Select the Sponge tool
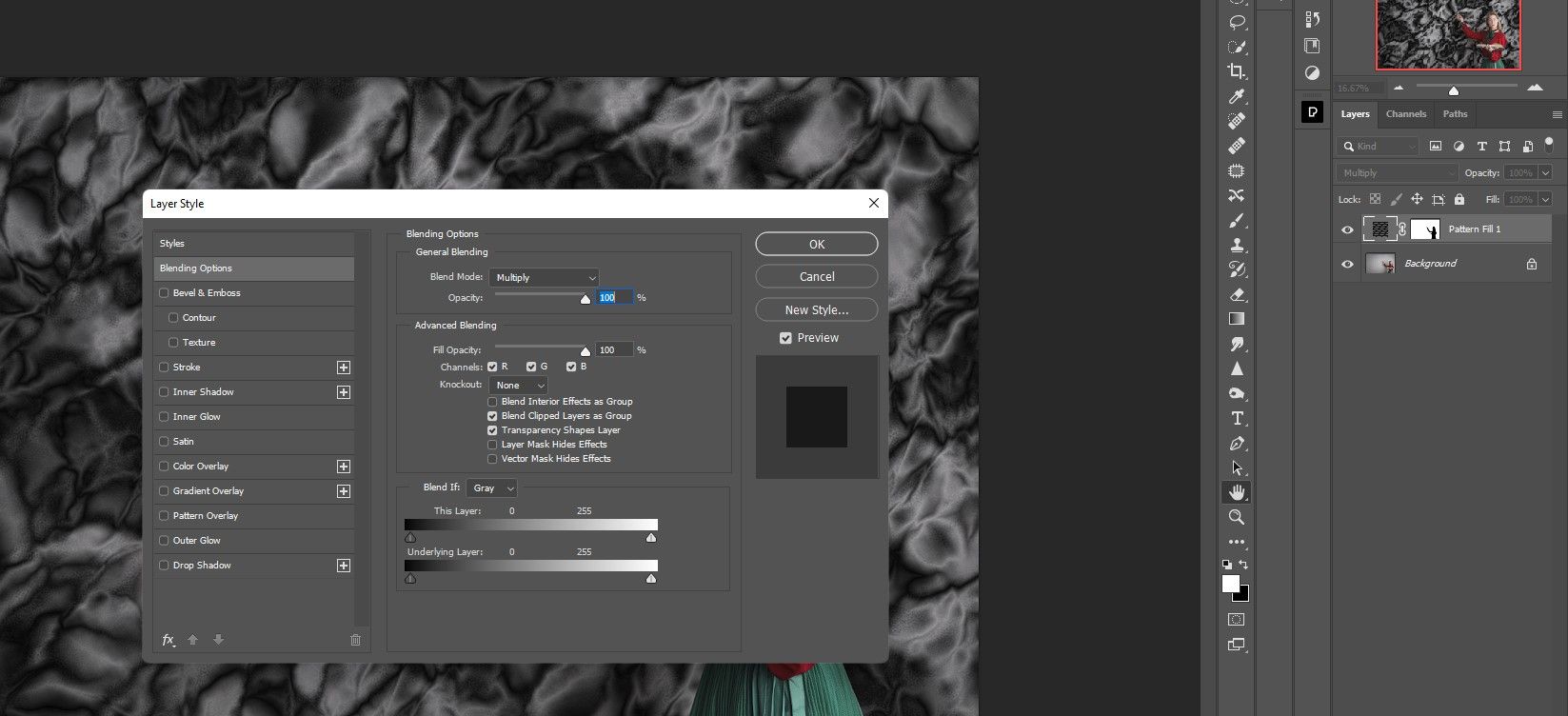The height and width of the screenshot is (716, 1568). pos(1237,393)
